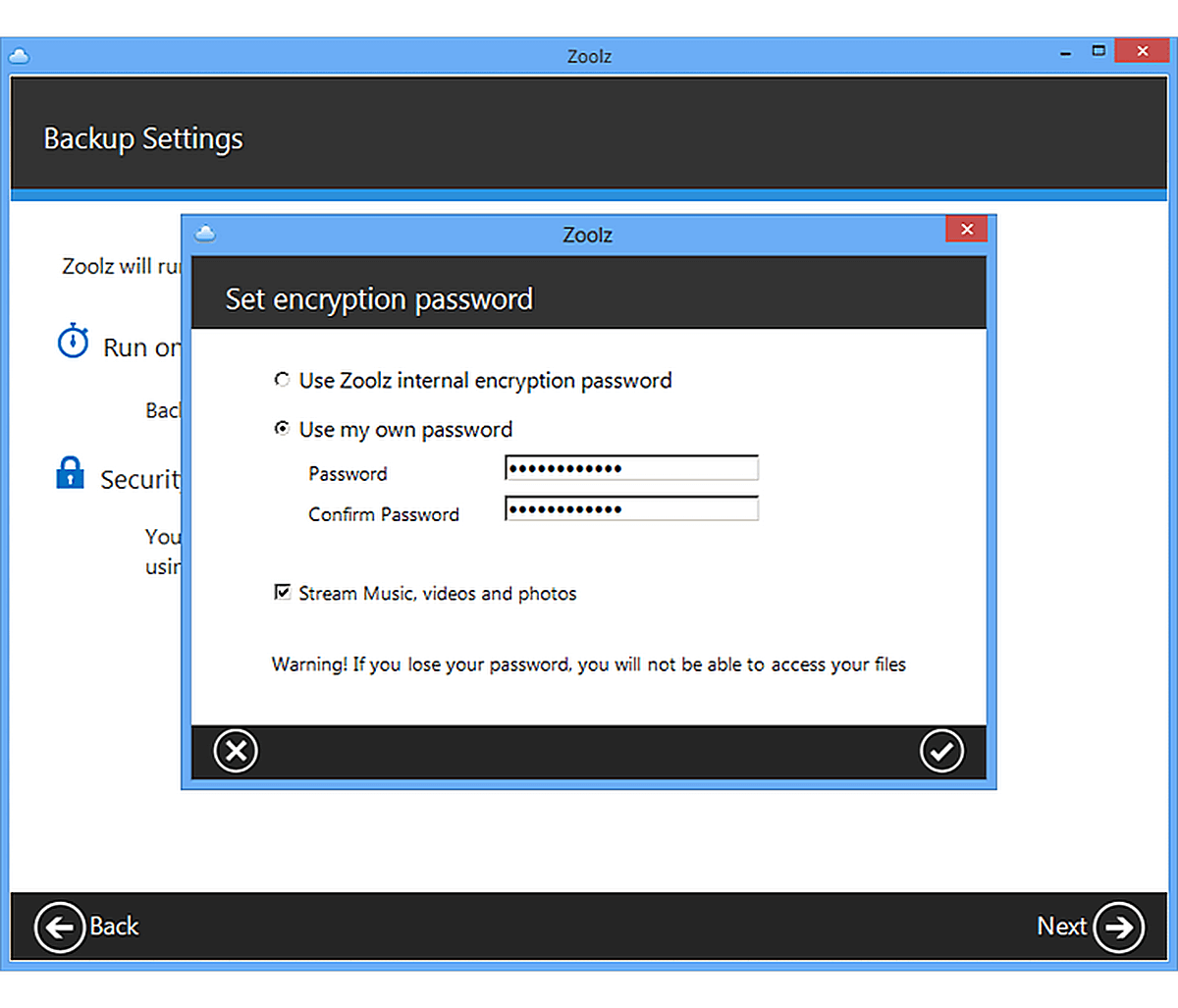The width and height of the screenshot is (1178, 1008).
Task: Focus the Confirm Password field
Action: tap(631, 508)
